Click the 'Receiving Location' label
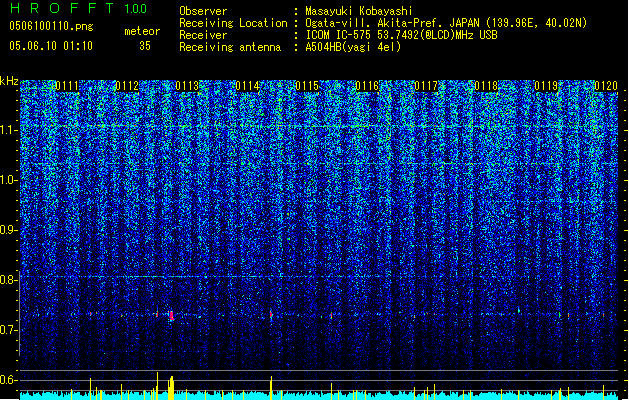Viewport: 629px width, 400px height. coord(233,23)
